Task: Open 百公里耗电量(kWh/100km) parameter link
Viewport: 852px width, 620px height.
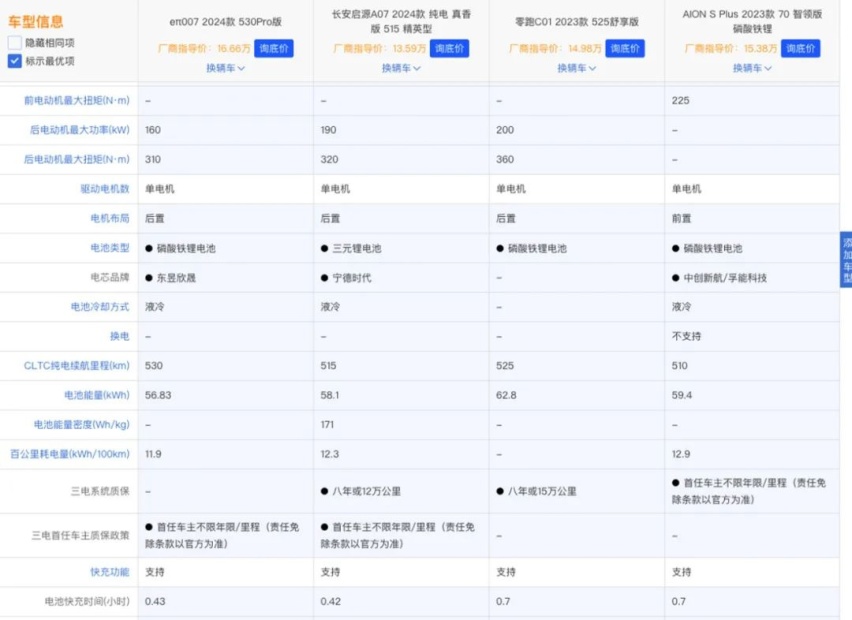Action: pos(70,454)
